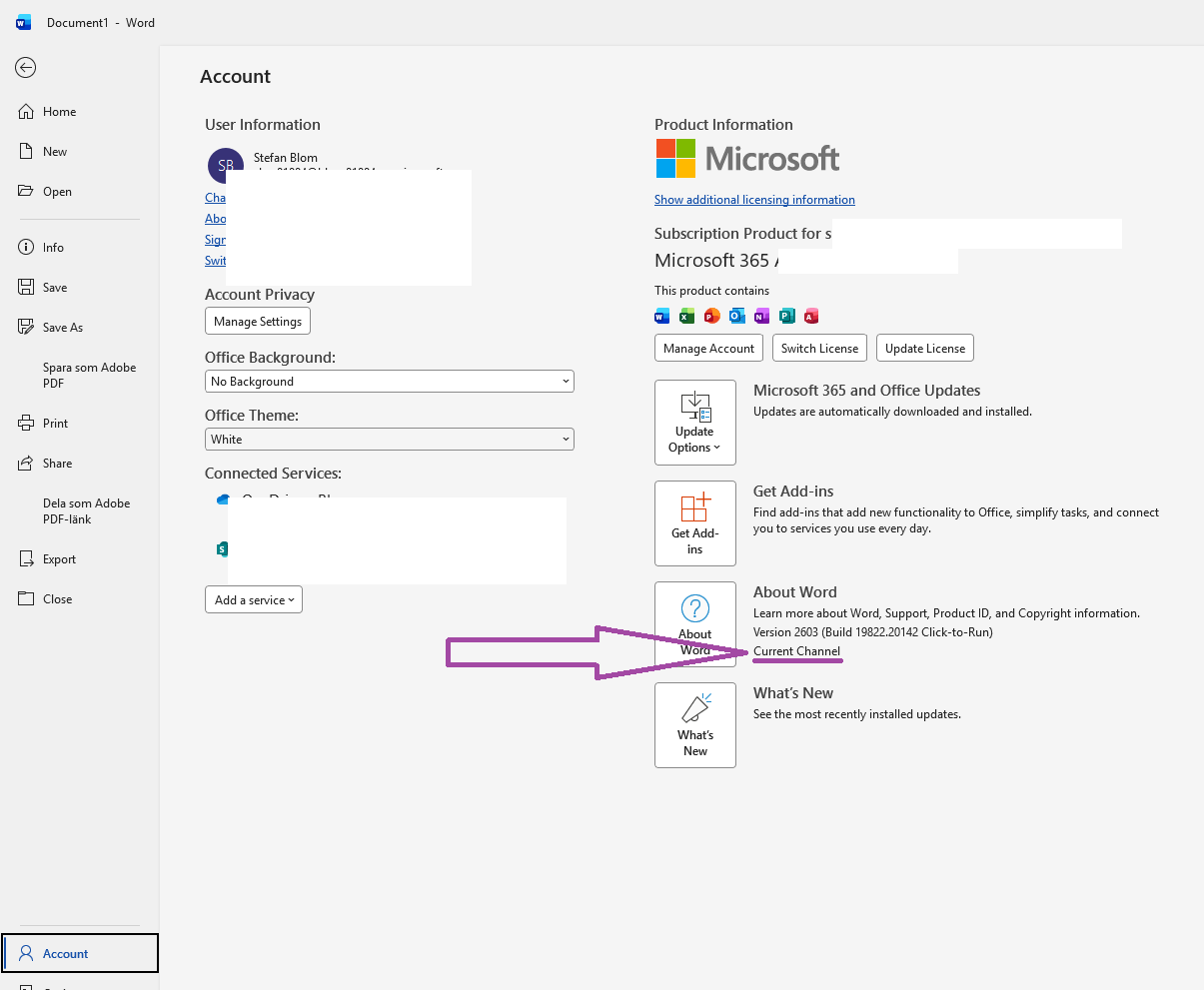The image size is (1204, 990).
Task: Click the Close folder icon in sidebar
Action: (x=27, y=599)
